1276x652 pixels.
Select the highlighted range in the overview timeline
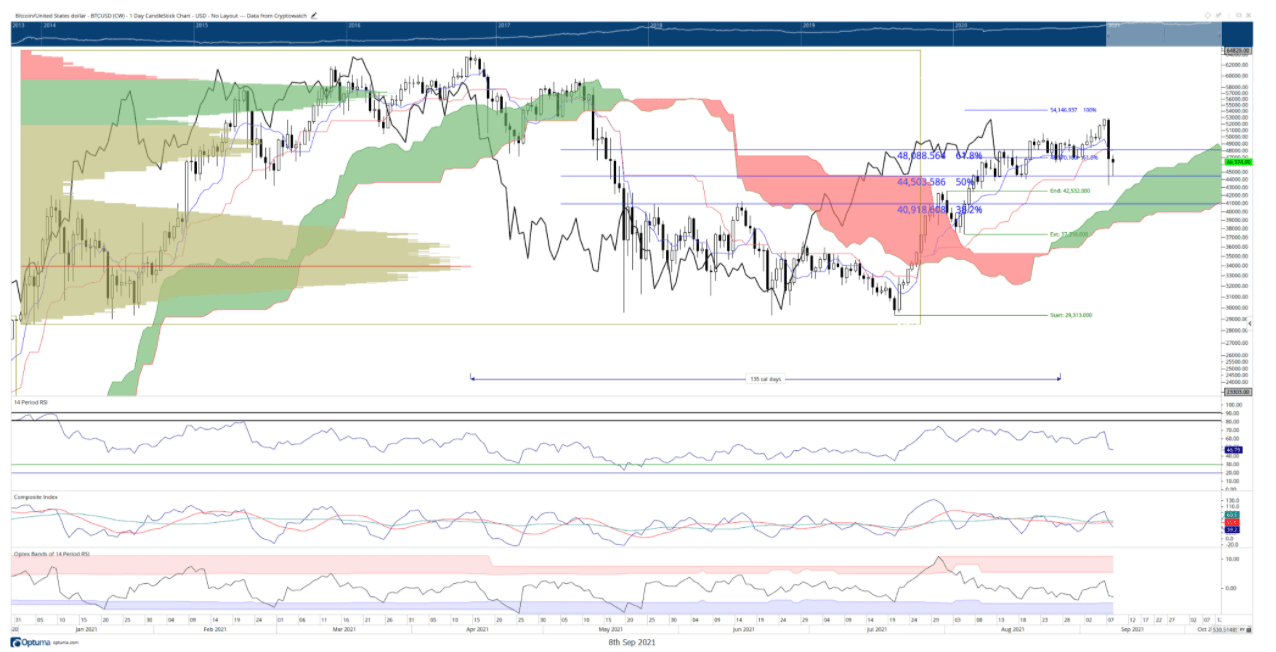(1163, 34)
